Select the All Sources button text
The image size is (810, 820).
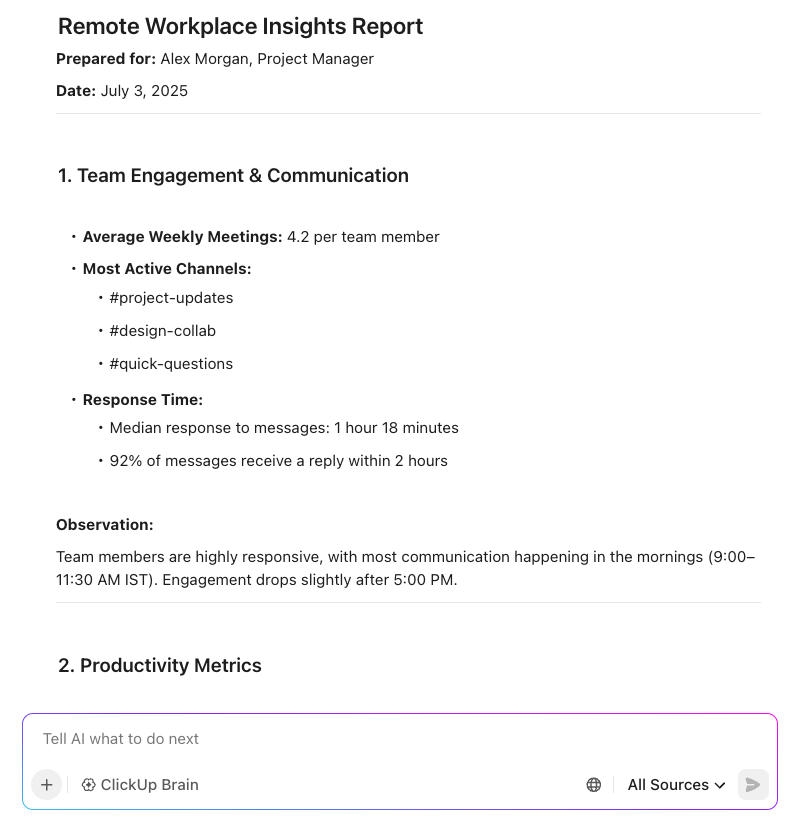pos(666,784)
